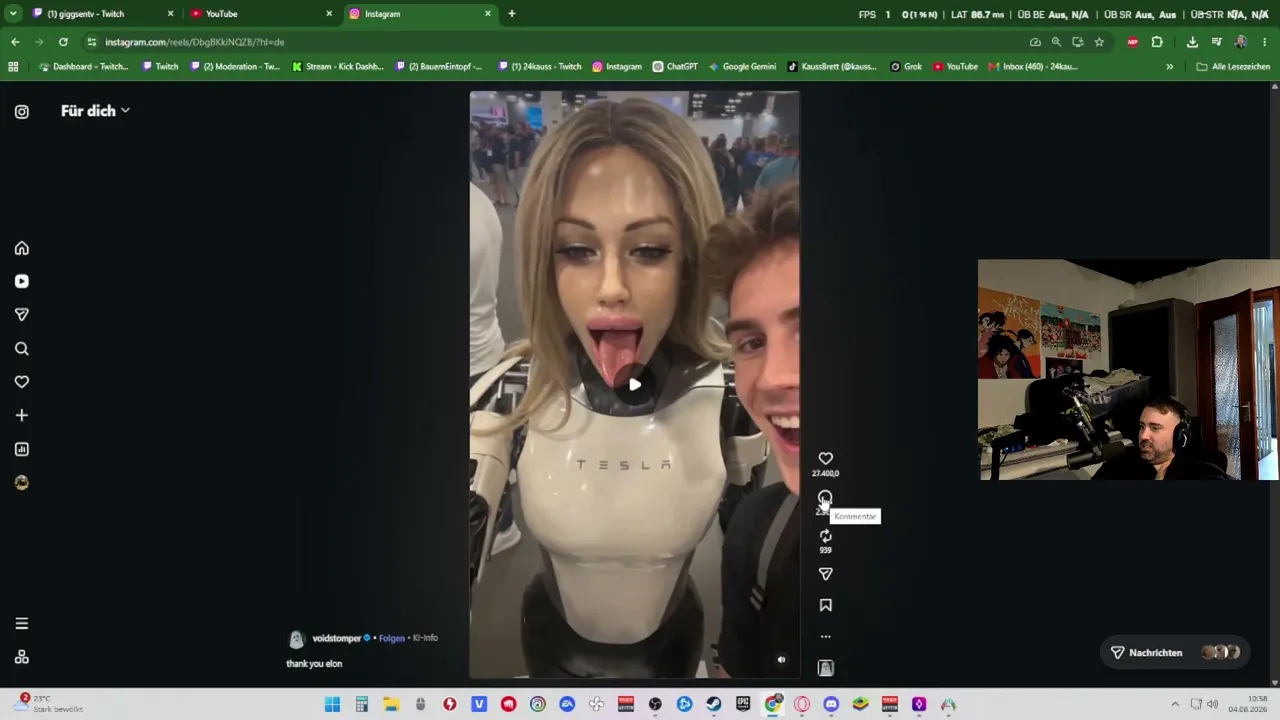Repost the reel with 939 reposts
Screen dimensions: 1280x720
825,536
